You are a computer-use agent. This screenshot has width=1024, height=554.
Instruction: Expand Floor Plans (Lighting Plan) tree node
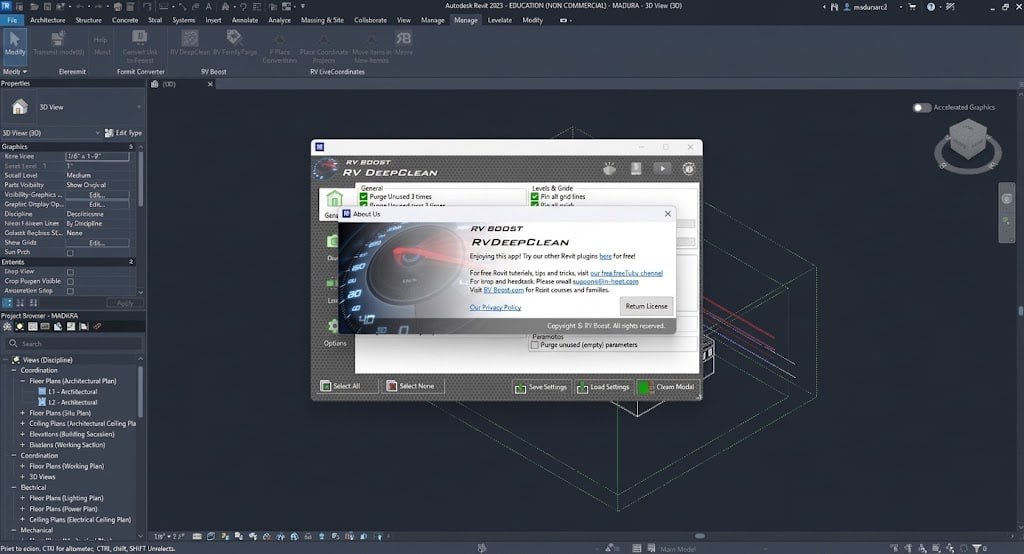tap(23, 498)
